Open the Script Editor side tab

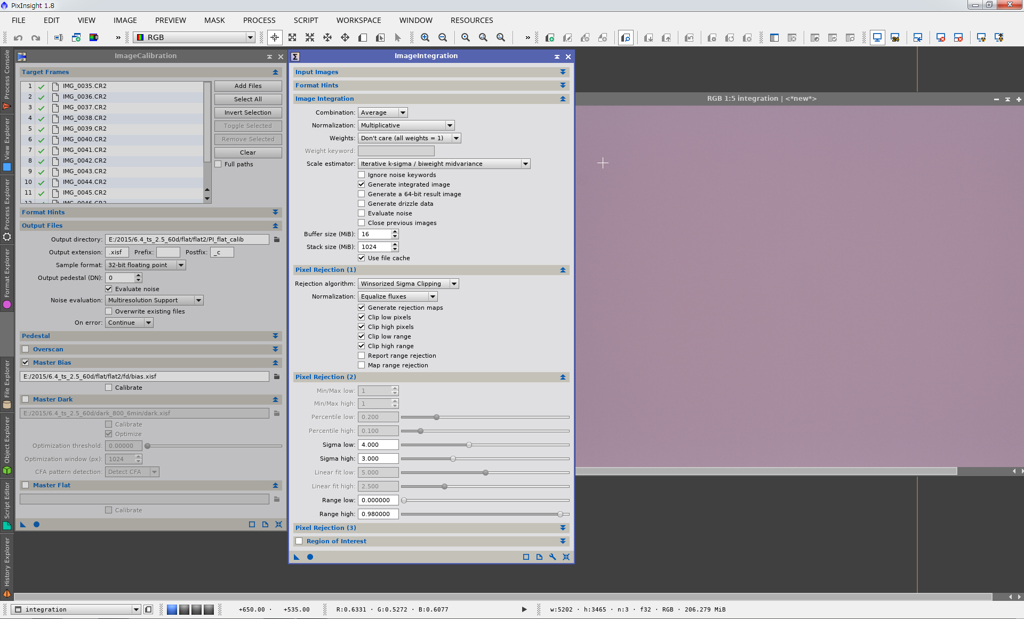pos(7,505)
